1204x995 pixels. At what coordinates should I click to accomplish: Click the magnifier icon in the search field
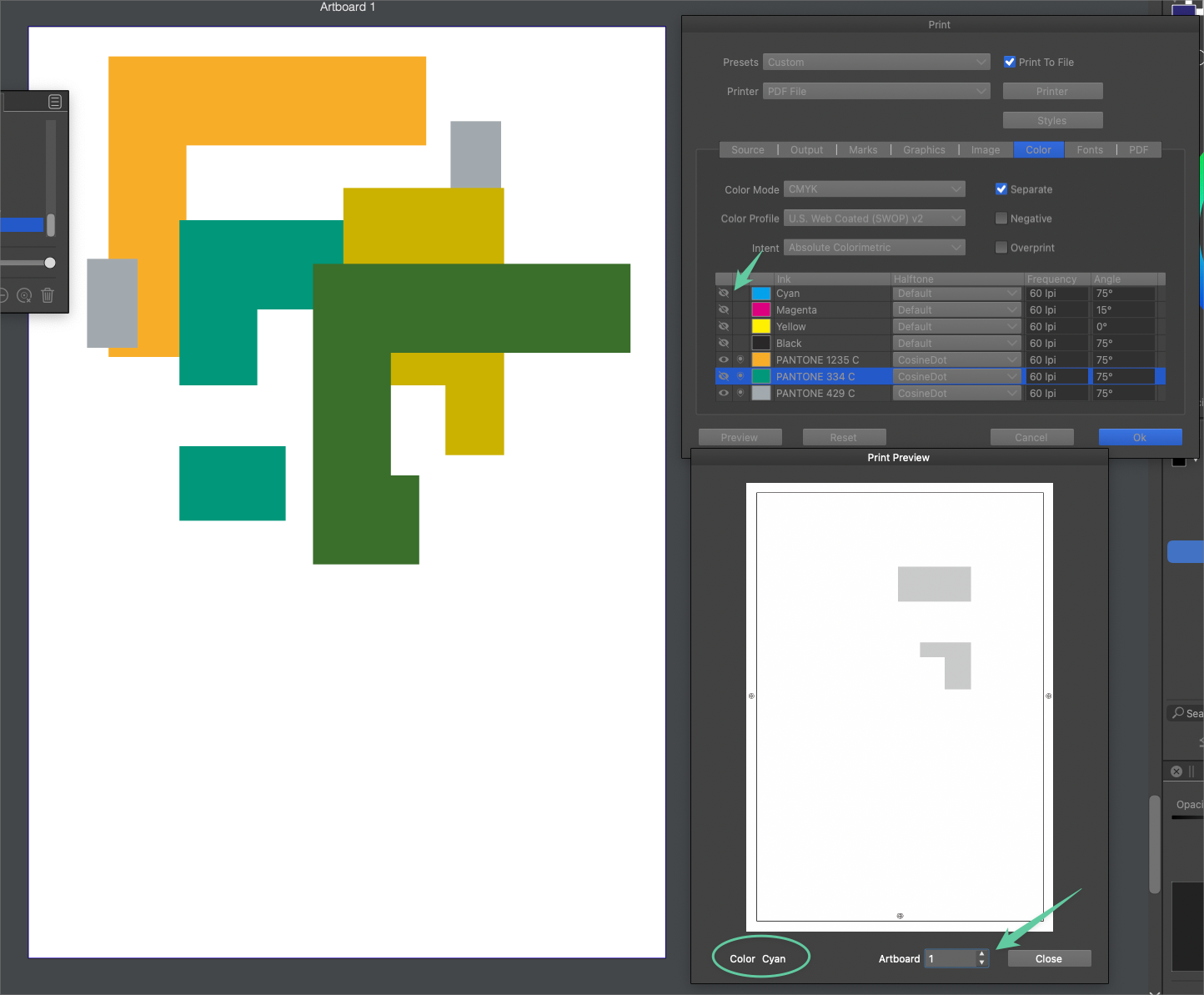click(1178, 713)
